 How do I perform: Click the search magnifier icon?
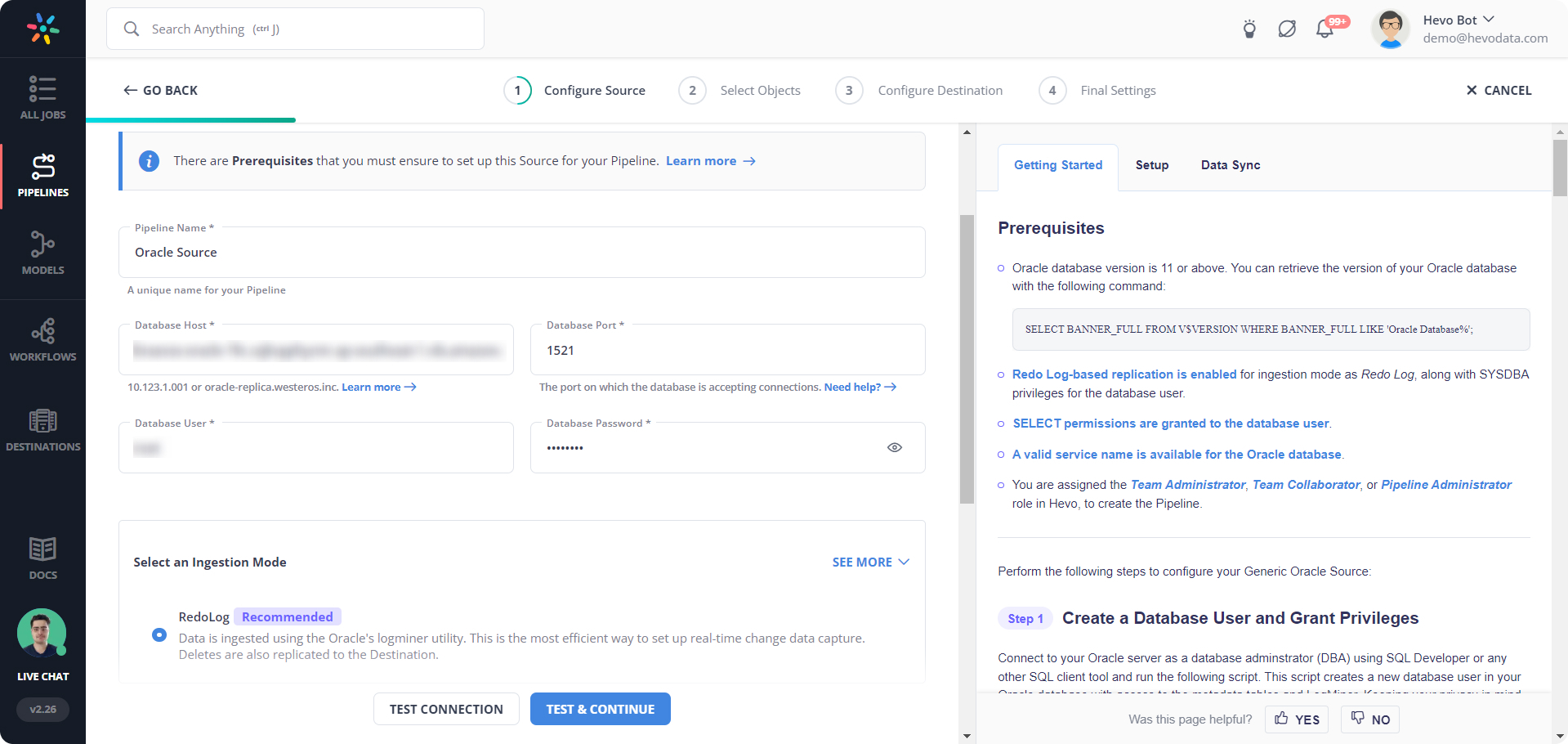click(x=131, y=29)
